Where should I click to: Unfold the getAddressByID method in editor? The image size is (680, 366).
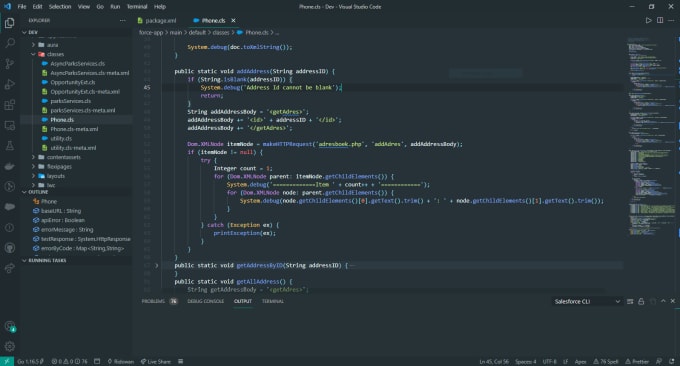coord(157,265)
